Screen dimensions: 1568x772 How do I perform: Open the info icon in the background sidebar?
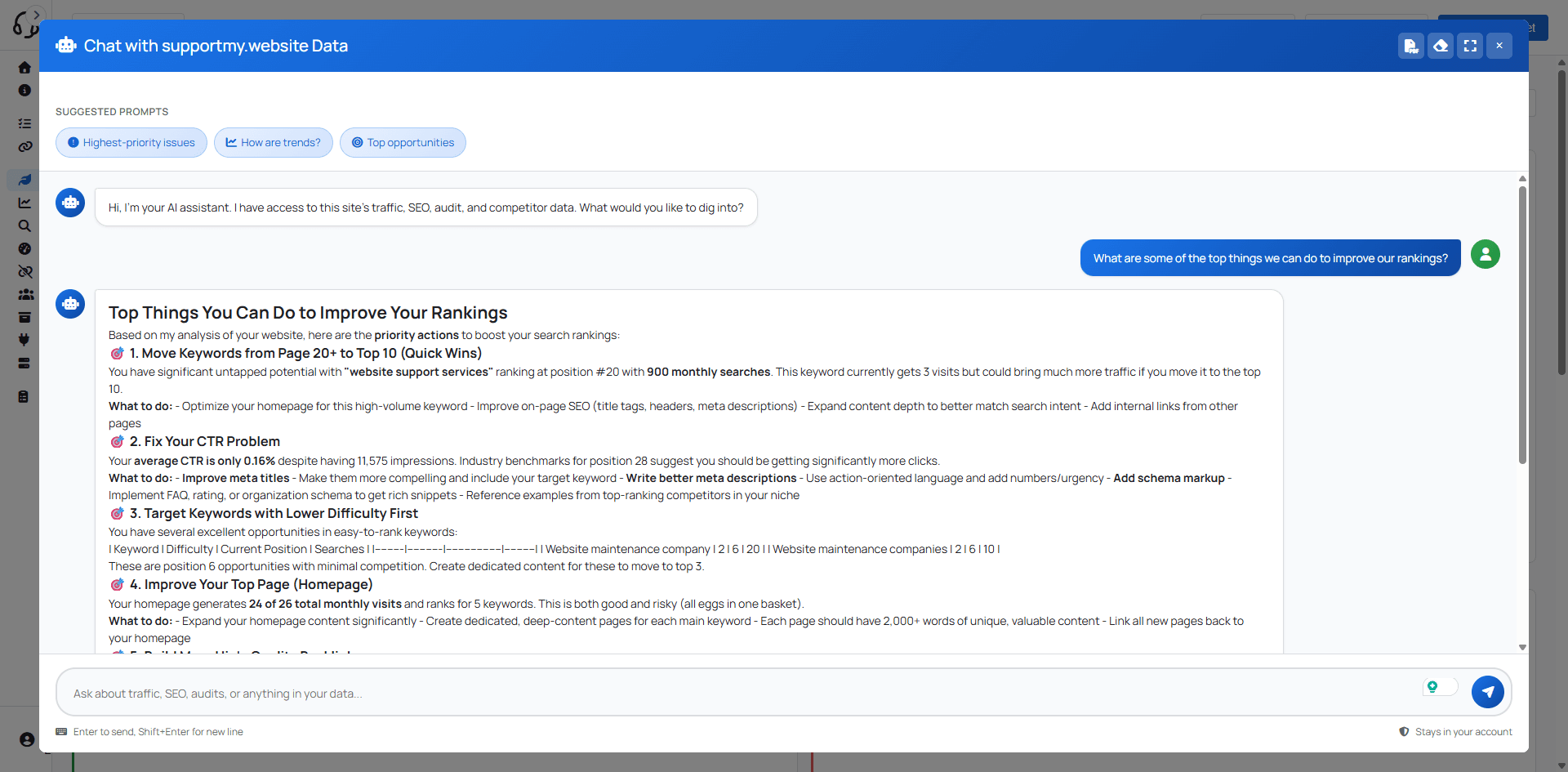tap(24, 91)
